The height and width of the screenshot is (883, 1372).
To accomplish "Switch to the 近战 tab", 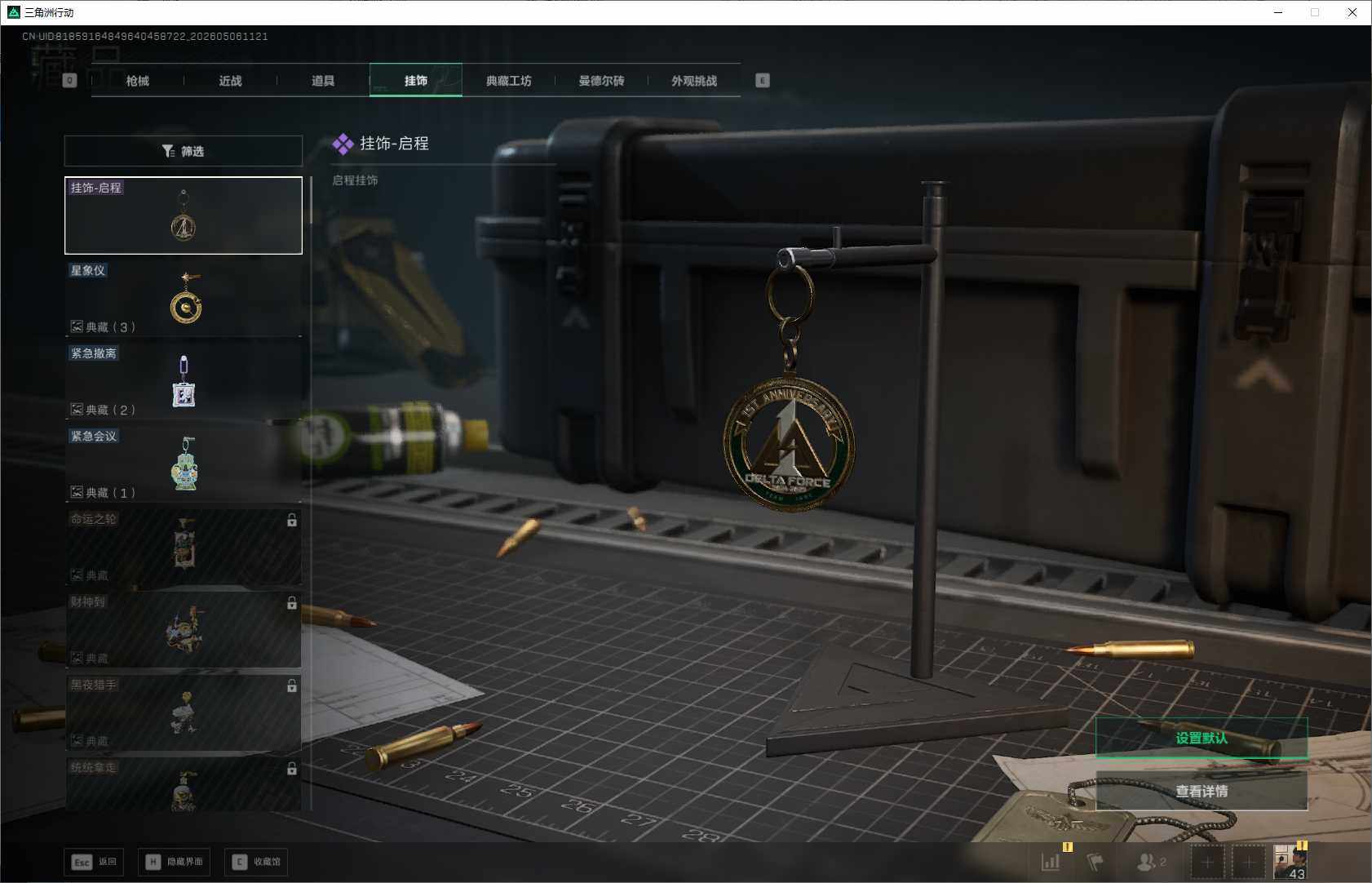I will pyautogui.click(x=231, y=81).
